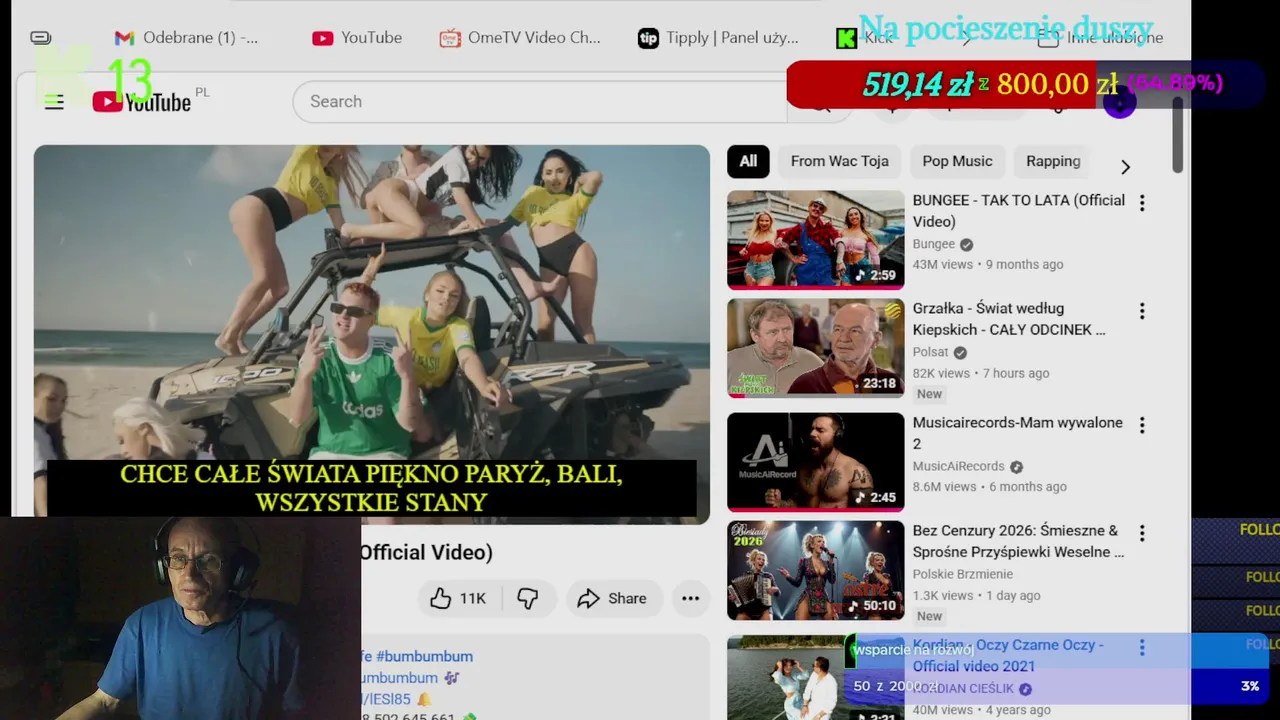Click the main video player area

pos(372,334)
